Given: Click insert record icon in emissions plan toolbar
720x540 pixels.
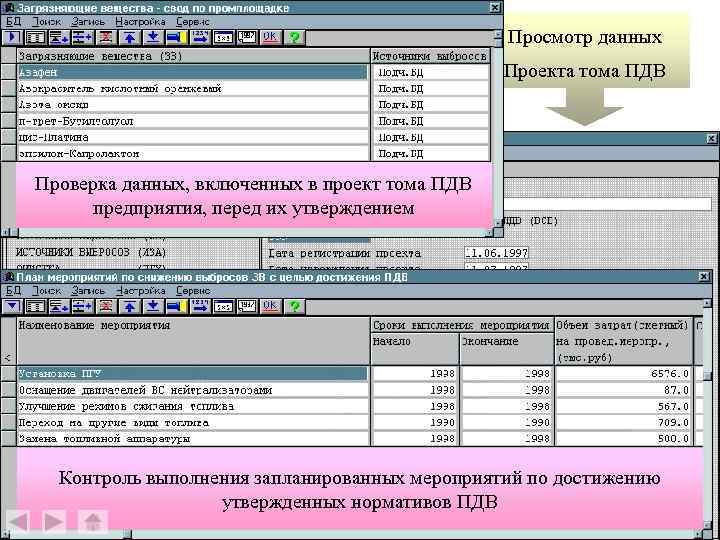Looking at the screenshot, I should click(x=82, y=306).
